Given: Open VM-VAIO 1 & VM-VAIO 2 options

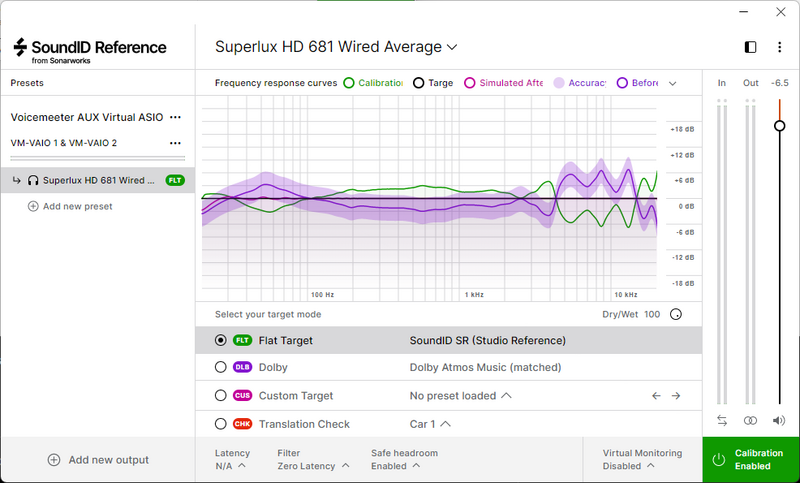Looking at the screenshot, I should pyautogui.click(x=175, y=143).
